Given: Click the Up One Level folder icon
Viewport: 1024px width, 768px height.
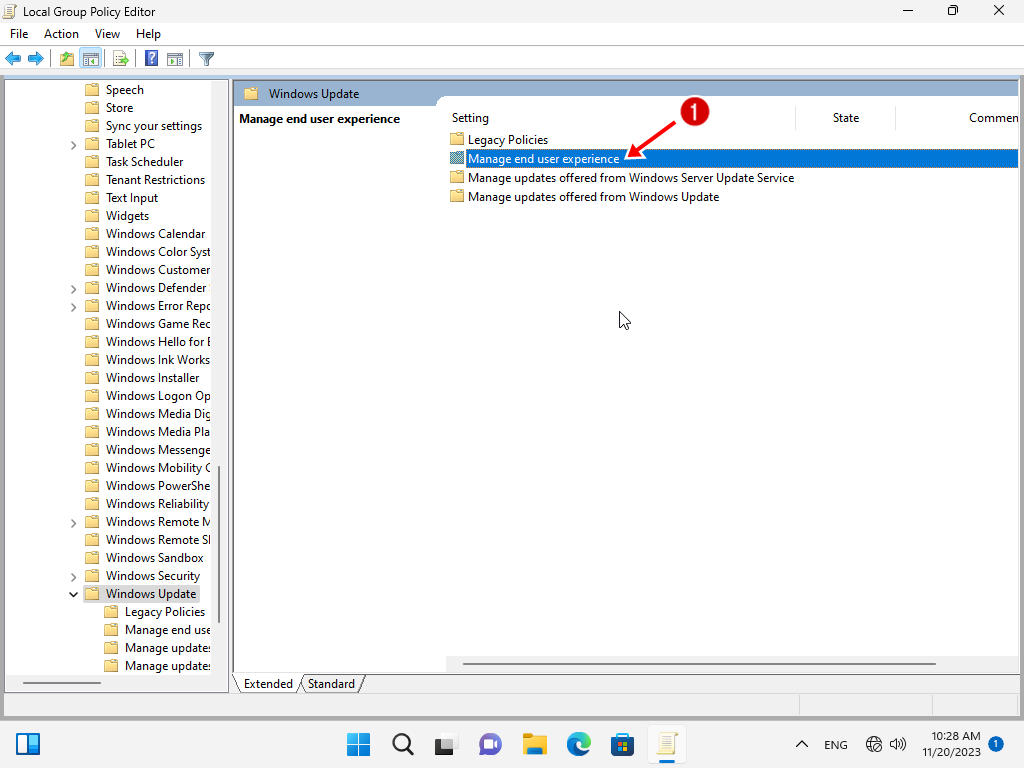Looking at the screenshot, I should pyautogui.click(x=67, y=58).
